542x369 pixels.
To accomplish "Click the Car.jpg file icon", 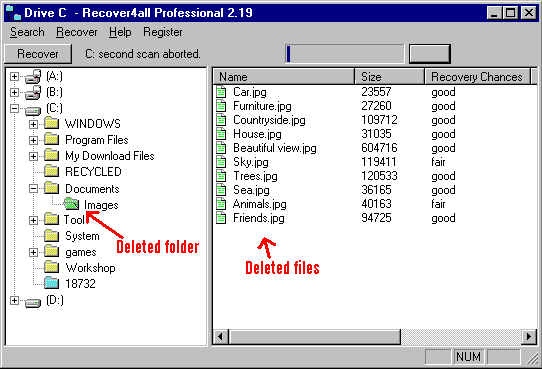I will pos(221,92).
